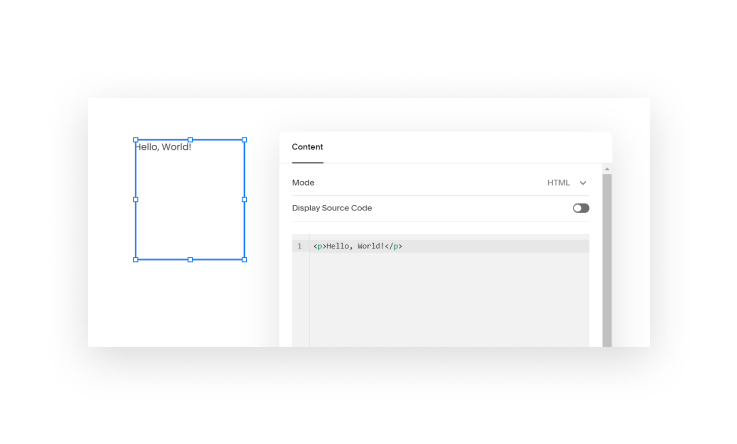737x444 pixels.
Task: Select the 'Hello, World!' text in the block
Action: pyautogui.click(x=164, y=147)
